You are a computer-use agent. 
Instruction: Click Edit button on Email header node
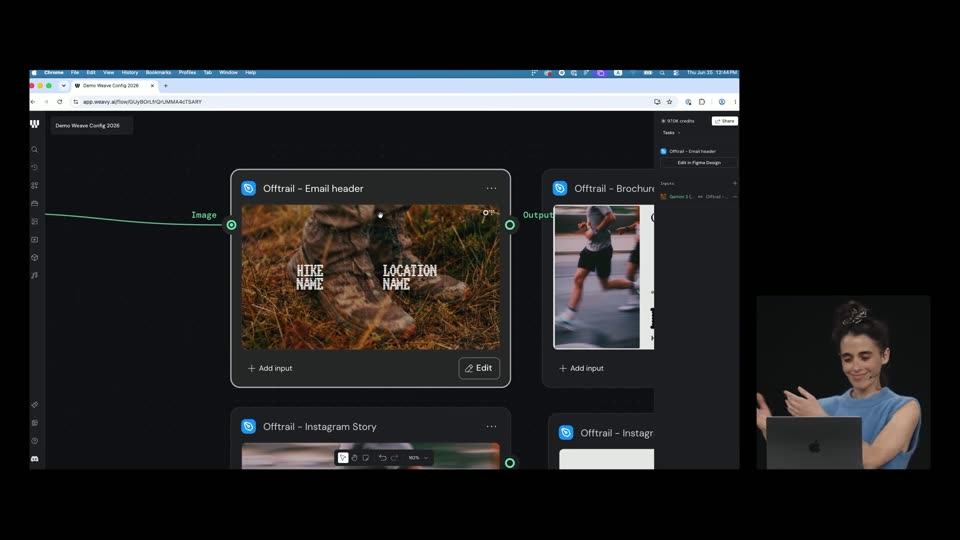479,368
